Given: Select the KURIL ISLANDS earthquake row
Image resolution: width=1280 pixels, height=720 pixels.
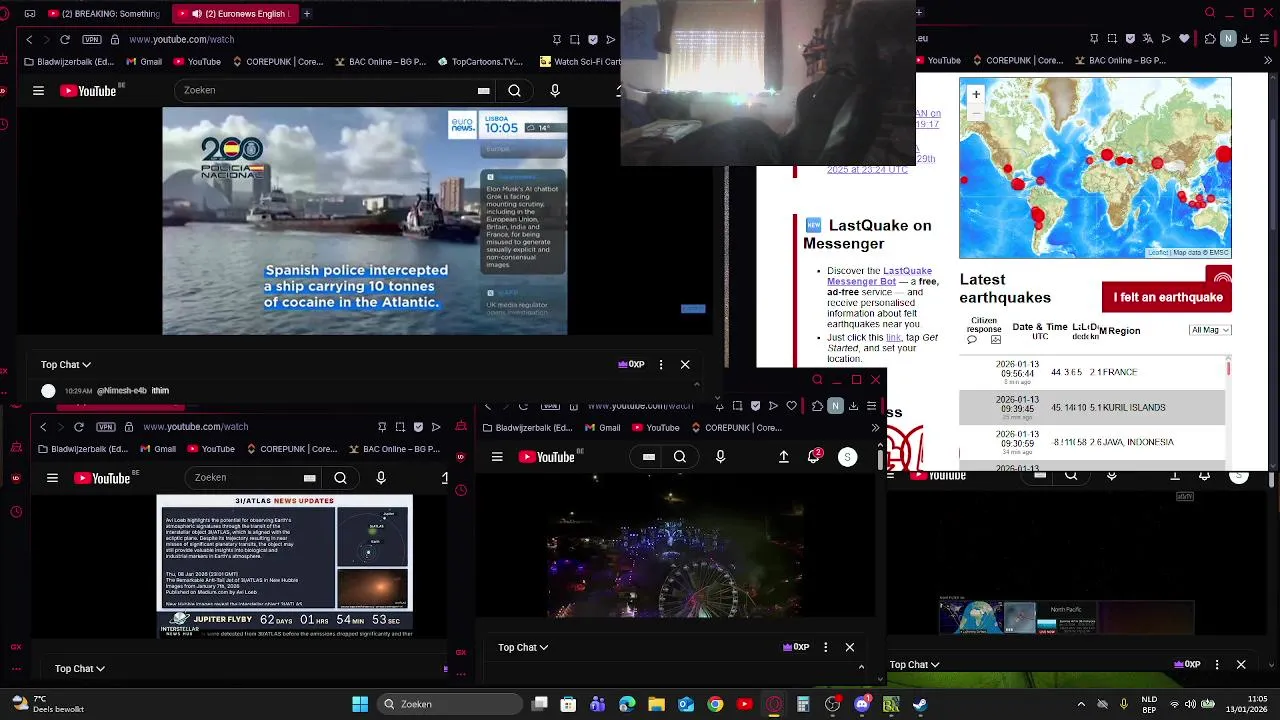Looking at the screenshot, I should 1092,407.
